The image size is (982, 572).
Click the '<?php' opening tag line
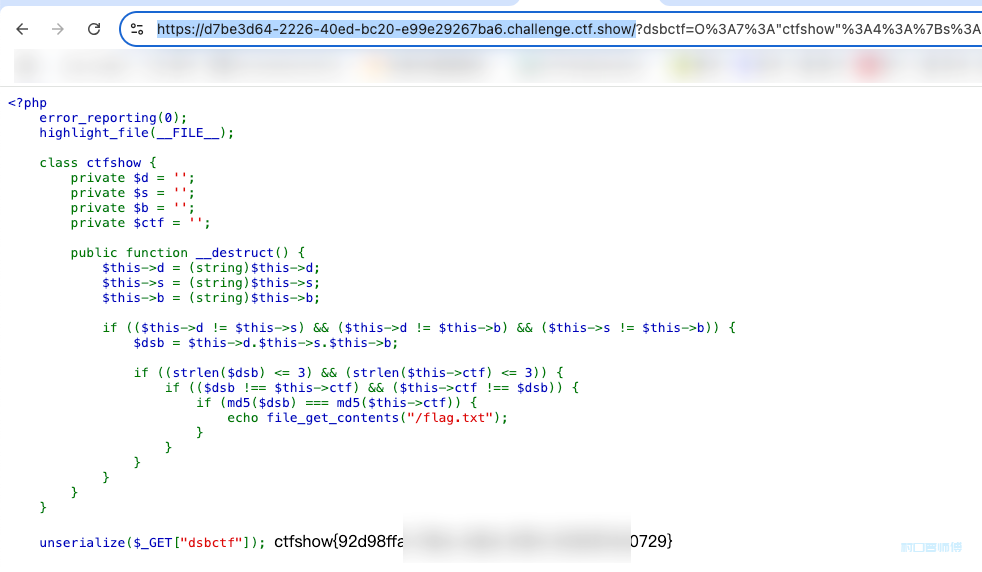pyautogui.click(x=27, y=103)
